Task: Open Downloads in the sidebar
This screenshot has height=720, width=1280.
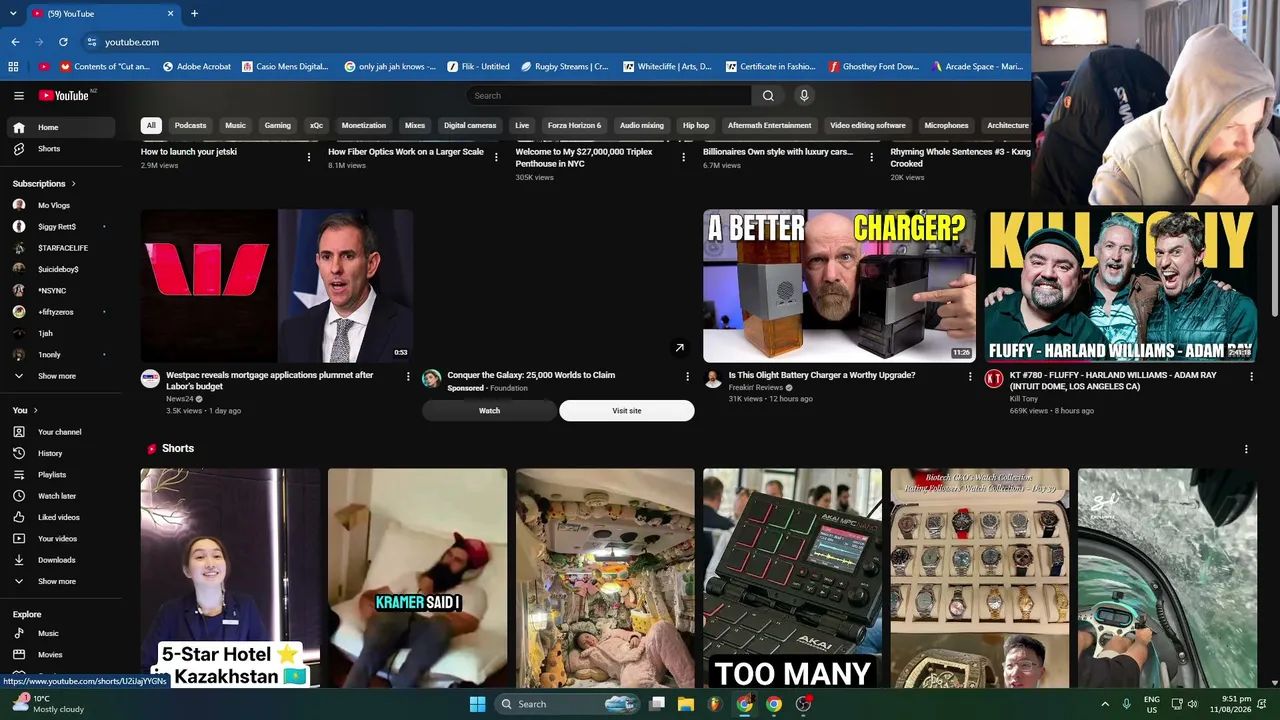Action: click(x=60, y=560)
